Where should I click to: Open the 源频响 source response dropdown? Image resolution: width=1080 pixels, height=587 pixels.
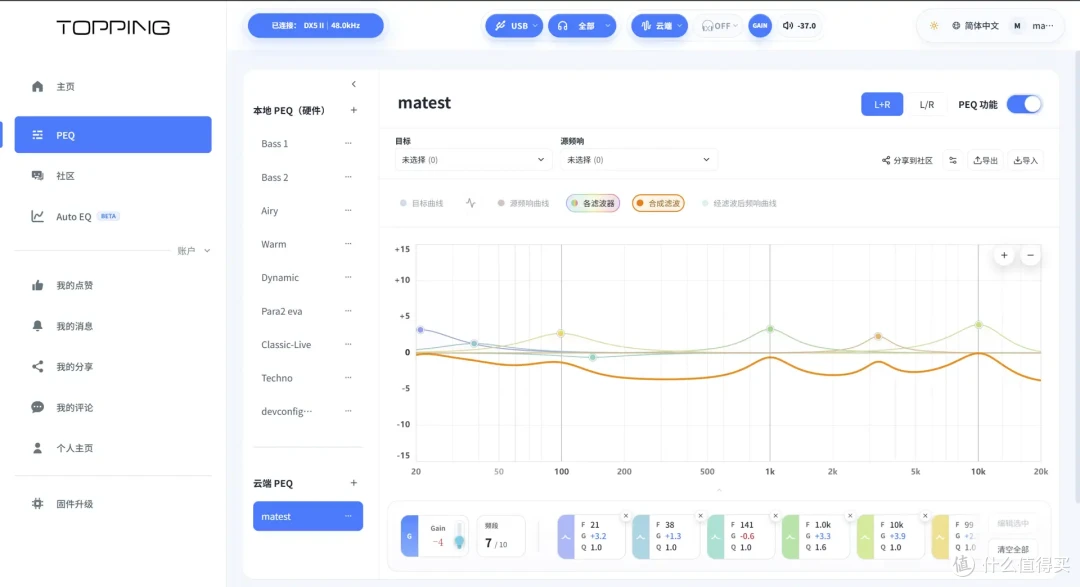638,160
